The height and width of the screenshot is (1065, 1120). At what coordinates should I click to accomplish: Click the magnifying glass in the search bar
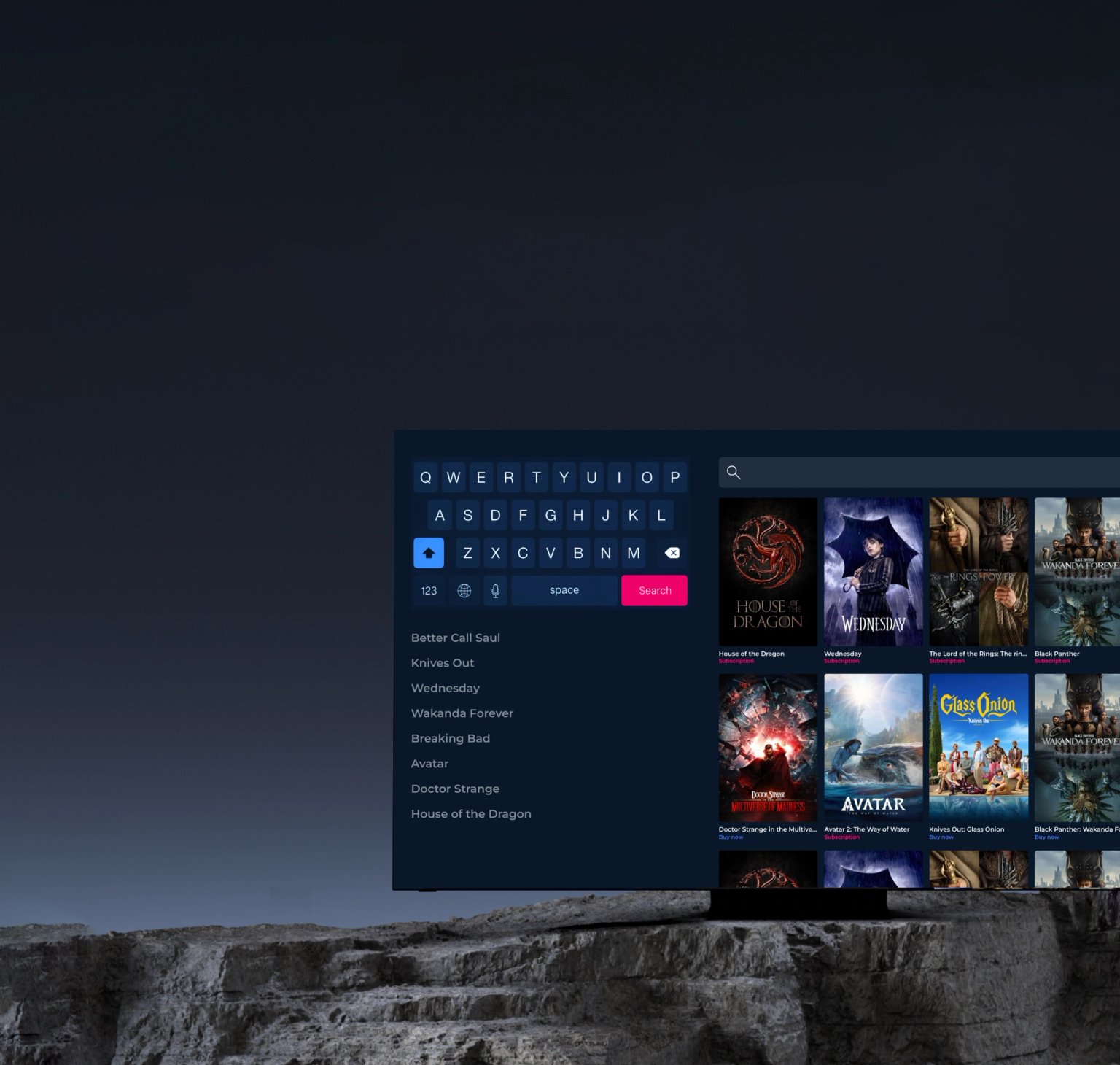(734, 472)
